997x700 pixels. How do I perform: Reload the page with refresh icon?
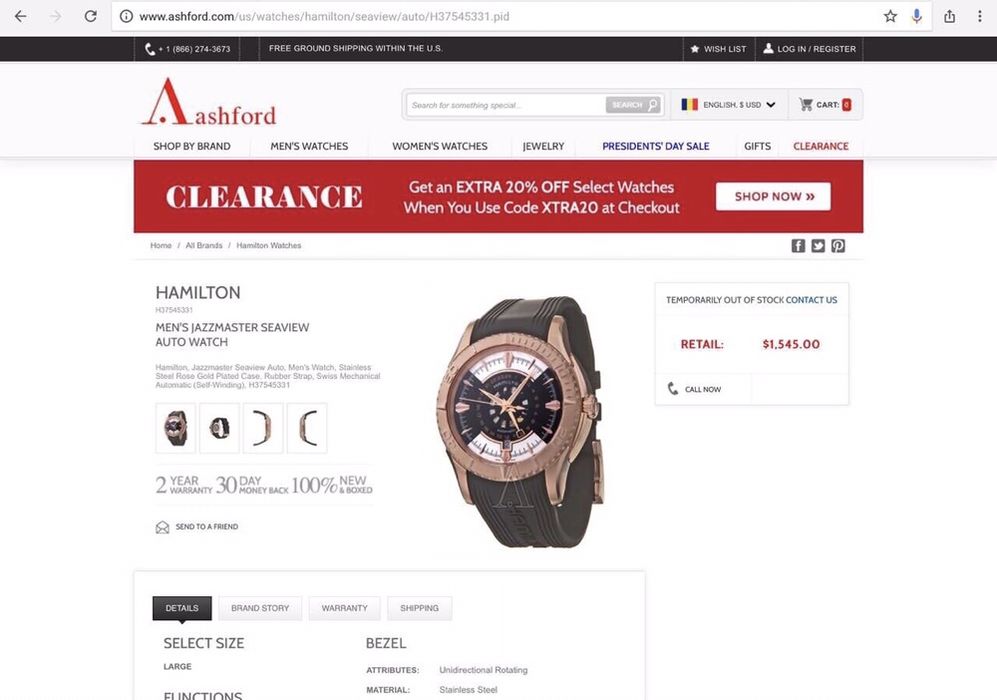coord(91,17)
